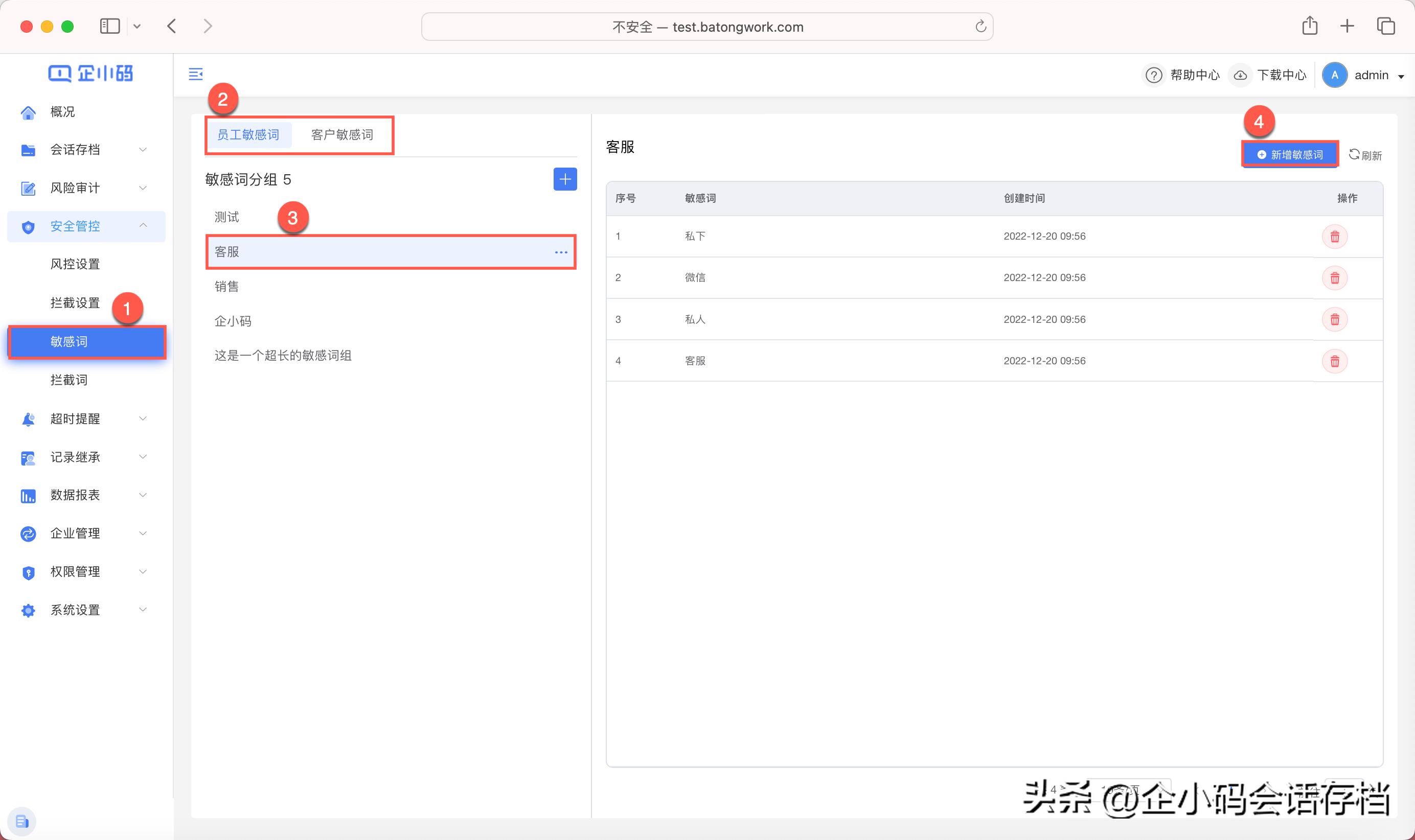Open the 超时提醒 bell icon
Image resolution: width=1415 pixels, height=840 pixels.
[x=28, y=419]
